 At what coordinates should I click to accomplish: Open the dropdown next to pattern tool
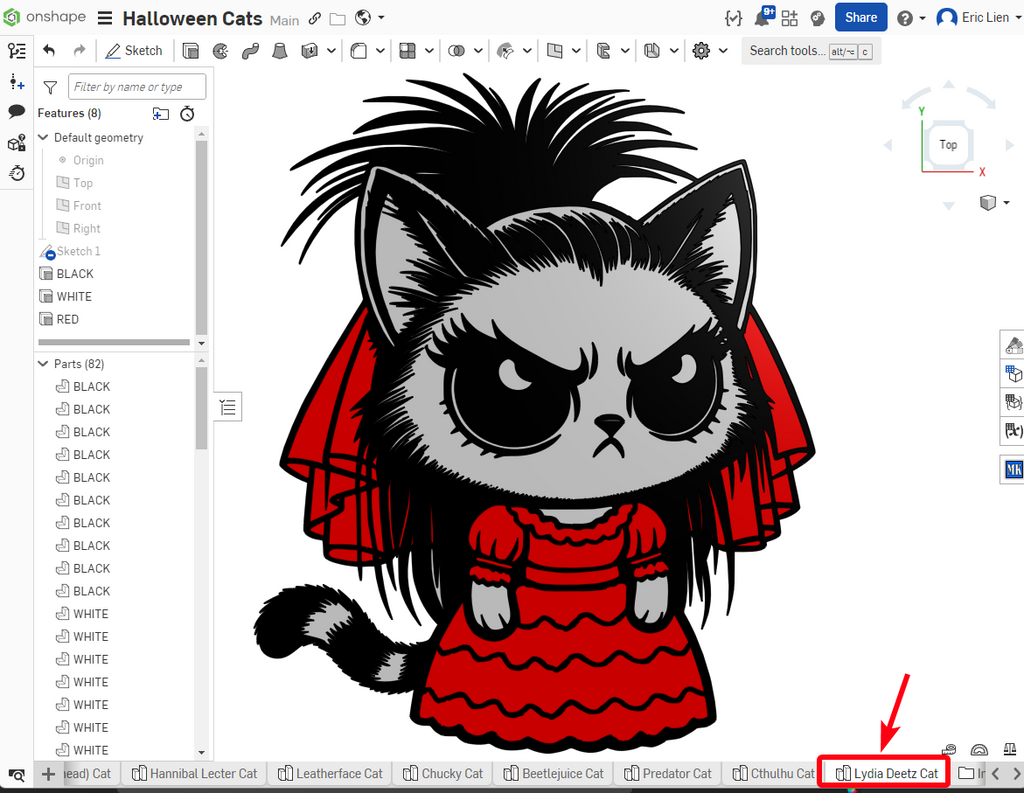pyautogui.click(x=429, y=50)
